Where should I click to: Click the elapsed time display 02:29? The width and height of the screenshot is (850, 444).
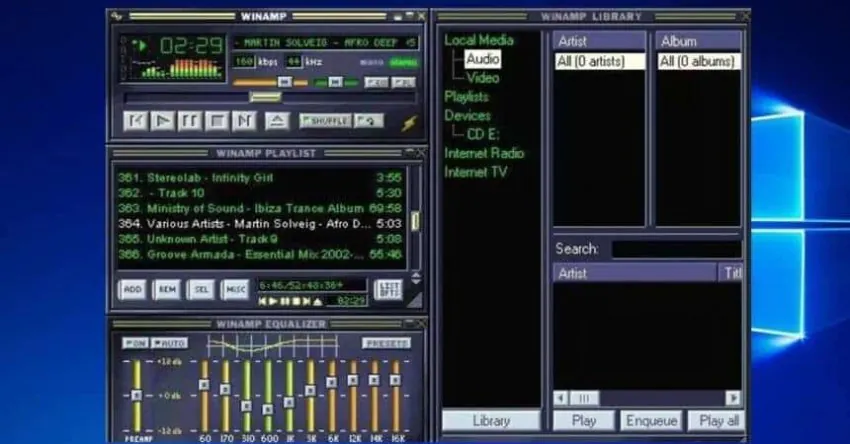pyautogui.click(x=191, y=46)
